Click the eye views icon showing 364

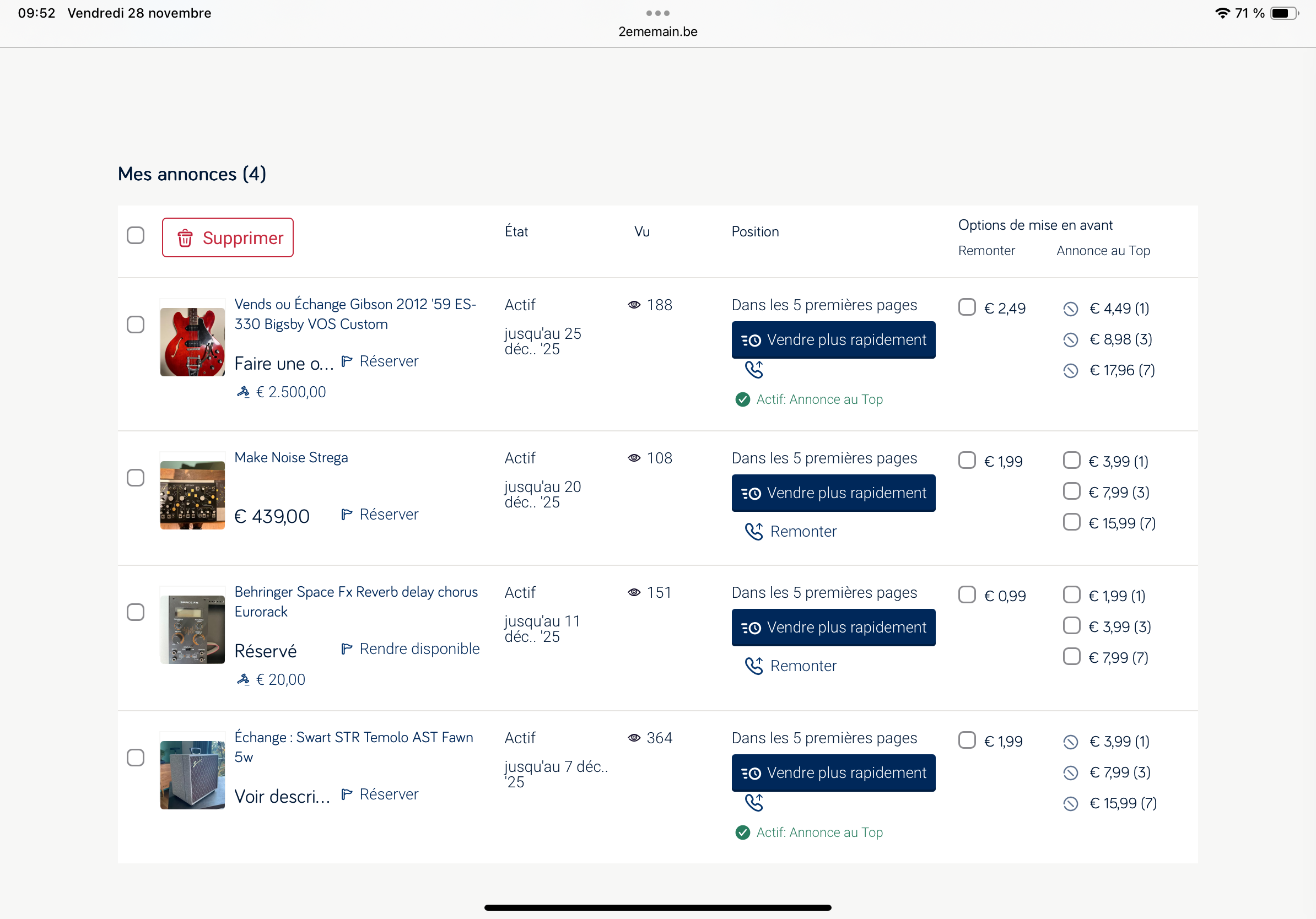(x=634, y=738)
